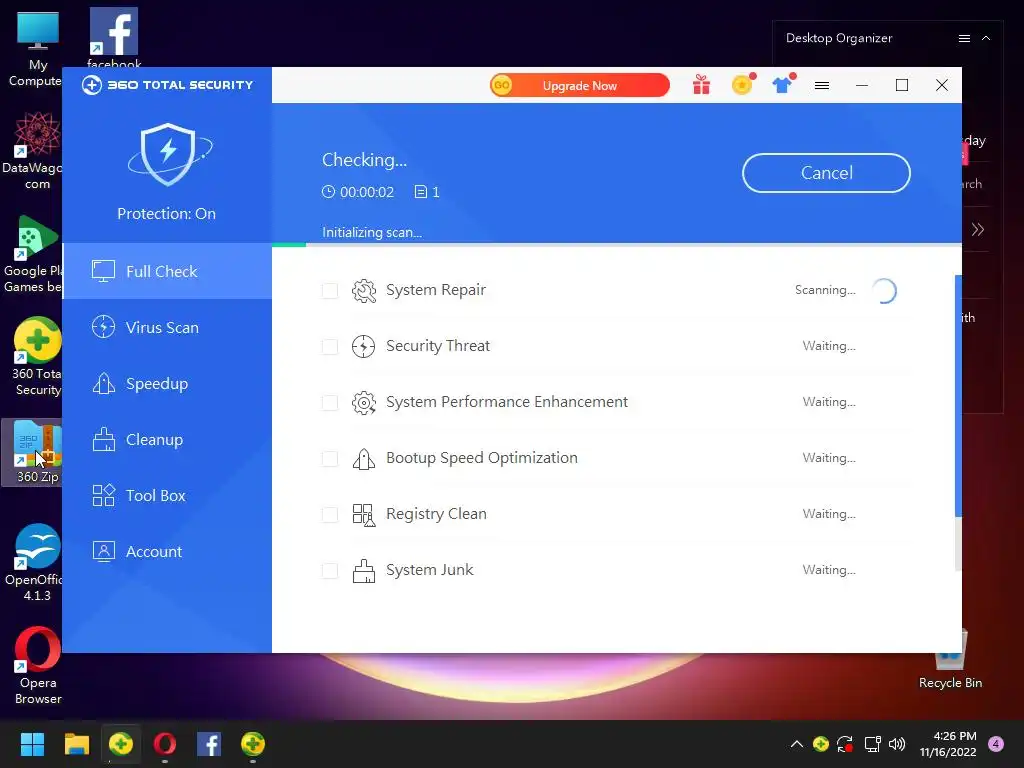Click the Protection On shield icon

pos(168,155)
